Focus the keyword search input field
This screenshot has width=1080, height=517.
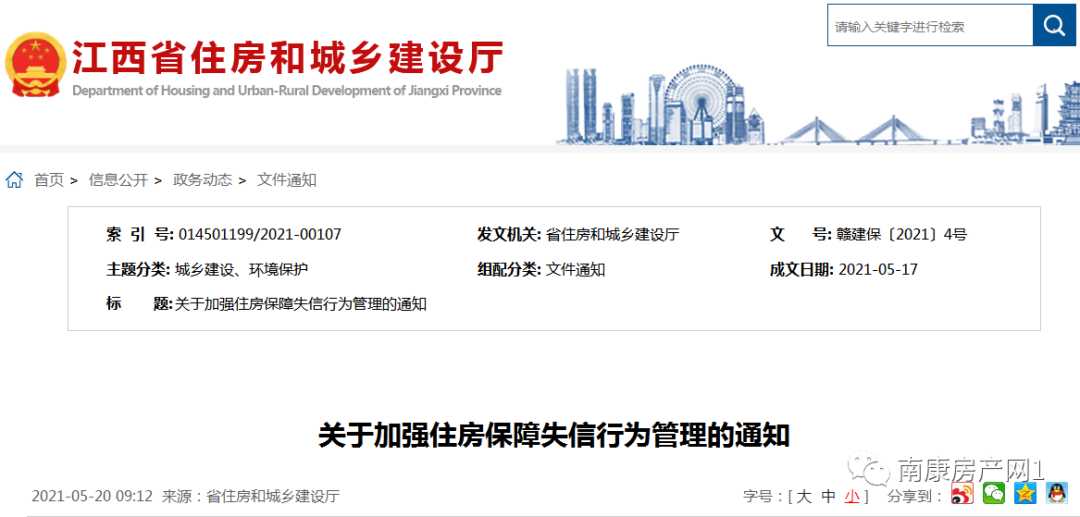coord(930,25)
